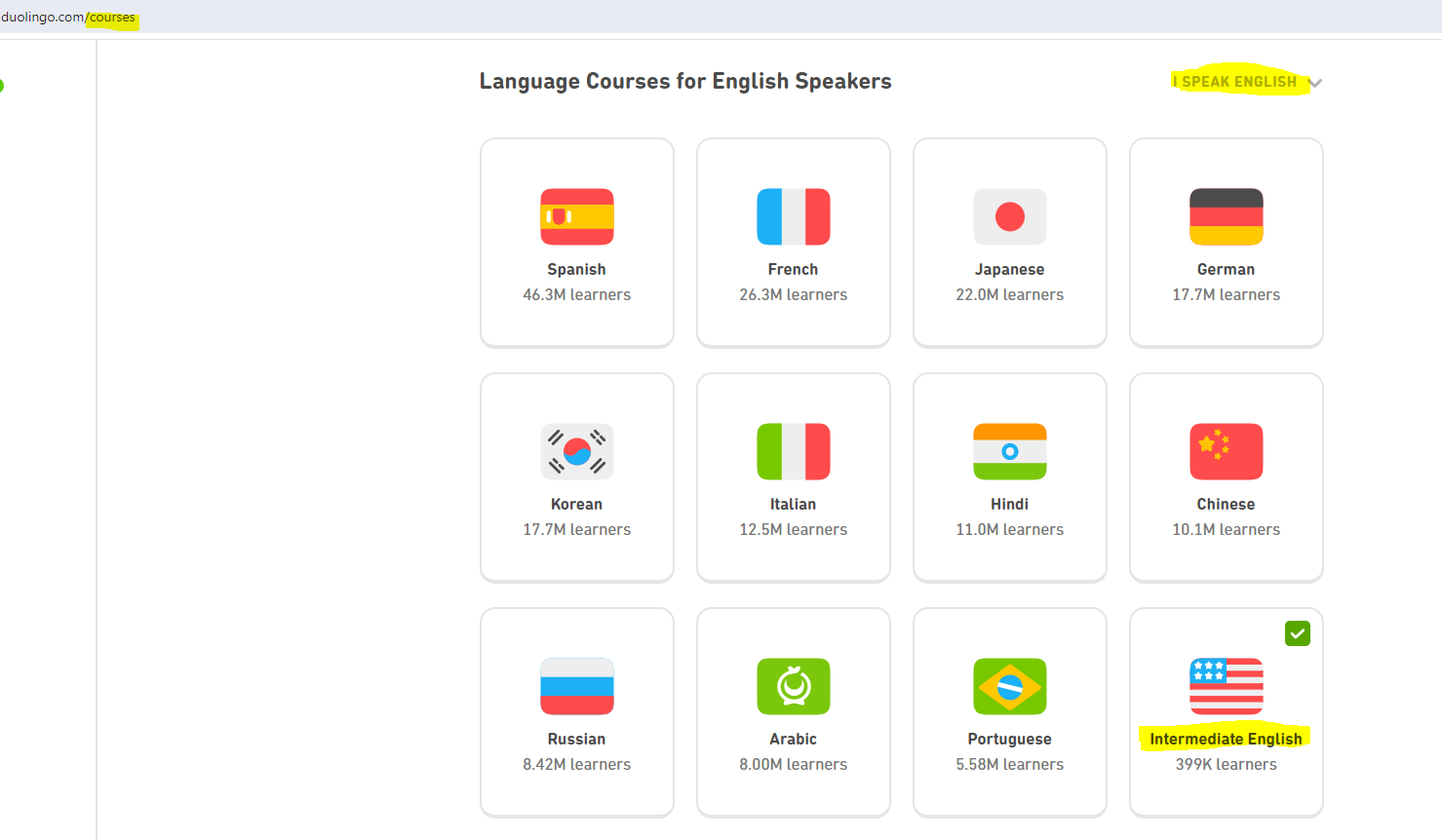1442x840 pixels.
Task: Click the Spanish flag icon
Action: (577, 216)
